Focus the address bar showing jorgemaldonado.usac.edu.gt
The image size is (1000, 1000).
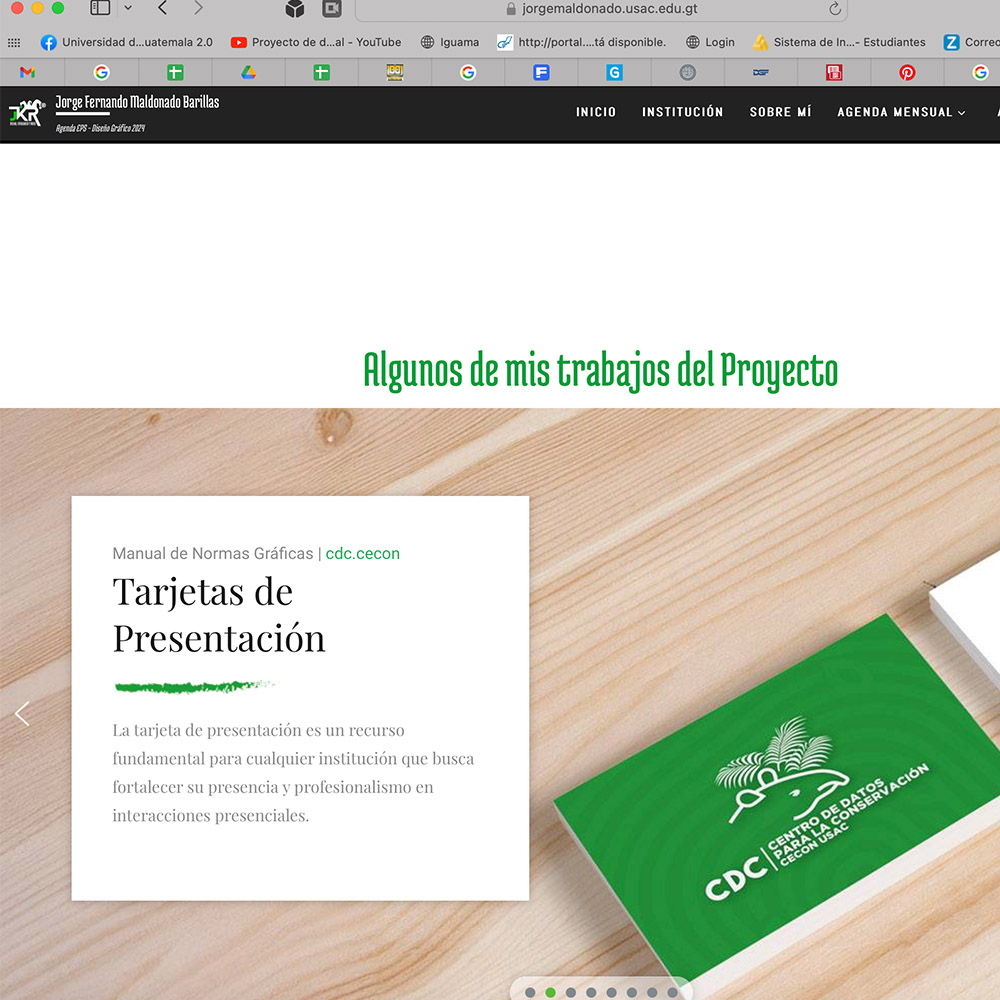point(601,9)
